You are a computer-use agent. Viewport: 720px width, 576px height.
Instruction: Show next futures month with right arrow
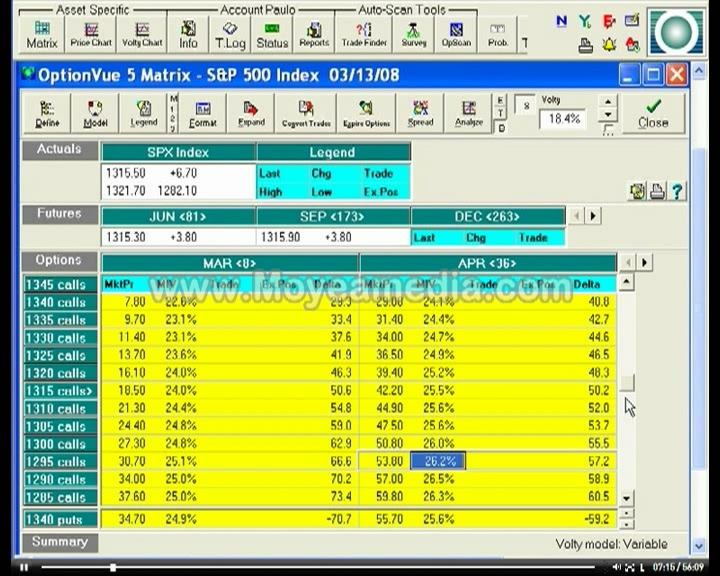593,215
